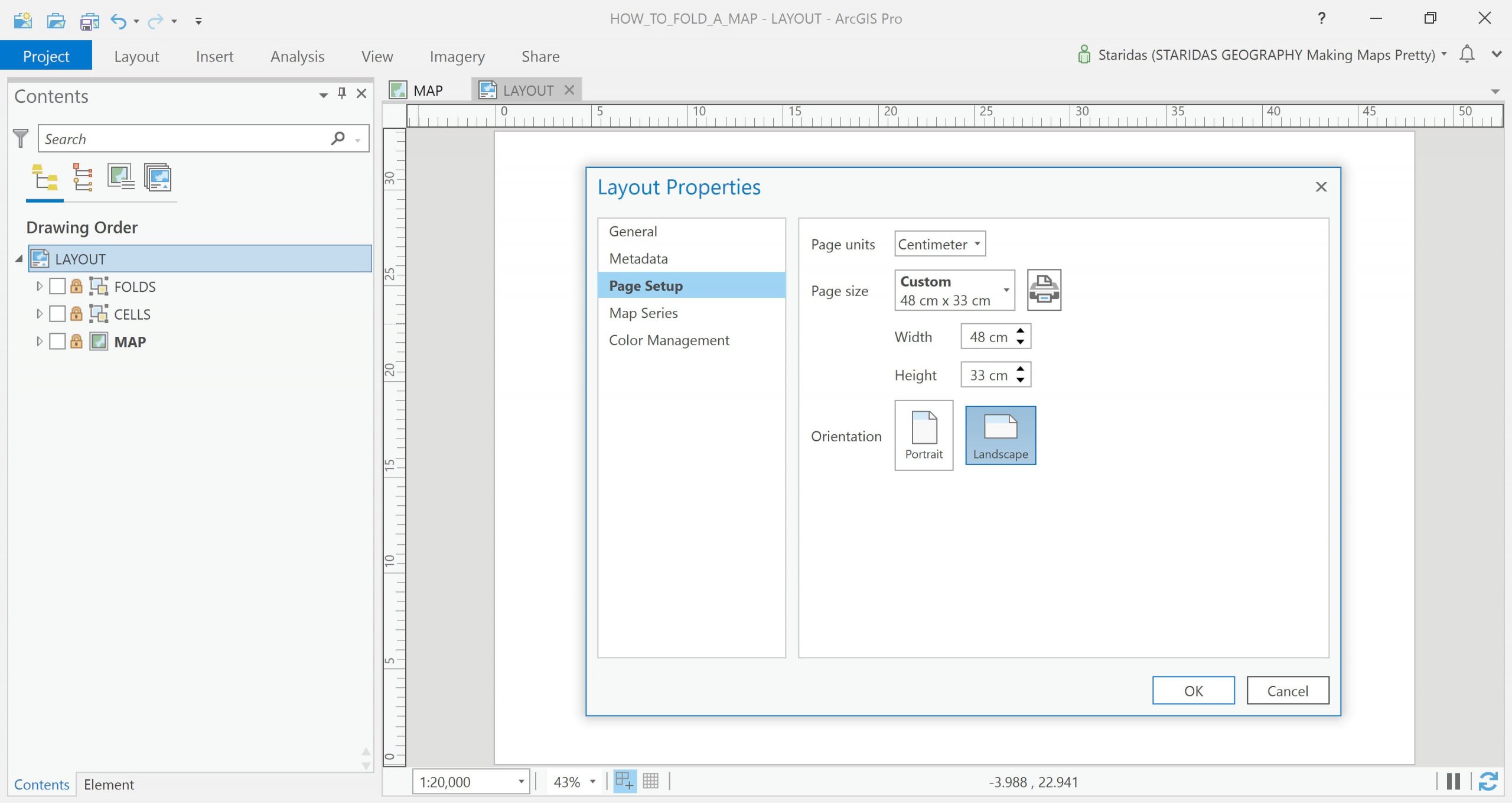Click Cancel in Layout Properties
Viewport: 1512px width, 803px height.
1288,691
